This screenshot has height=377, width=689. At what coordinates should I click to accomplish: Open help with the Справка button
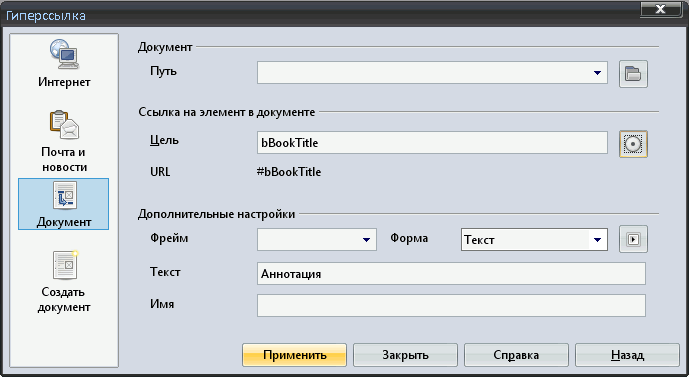[516, 355]
